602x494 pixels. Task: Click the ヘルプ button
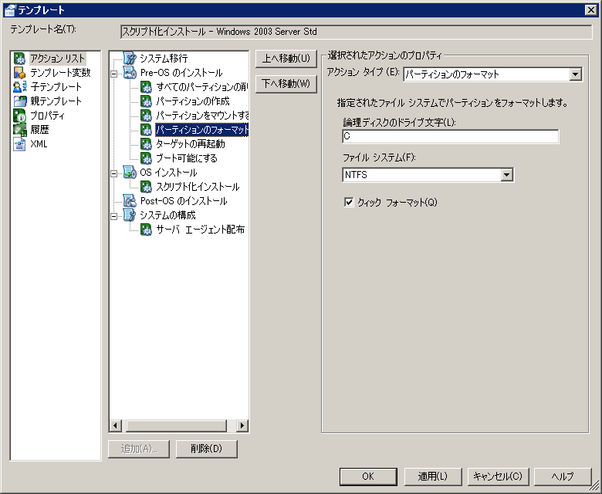562,476
